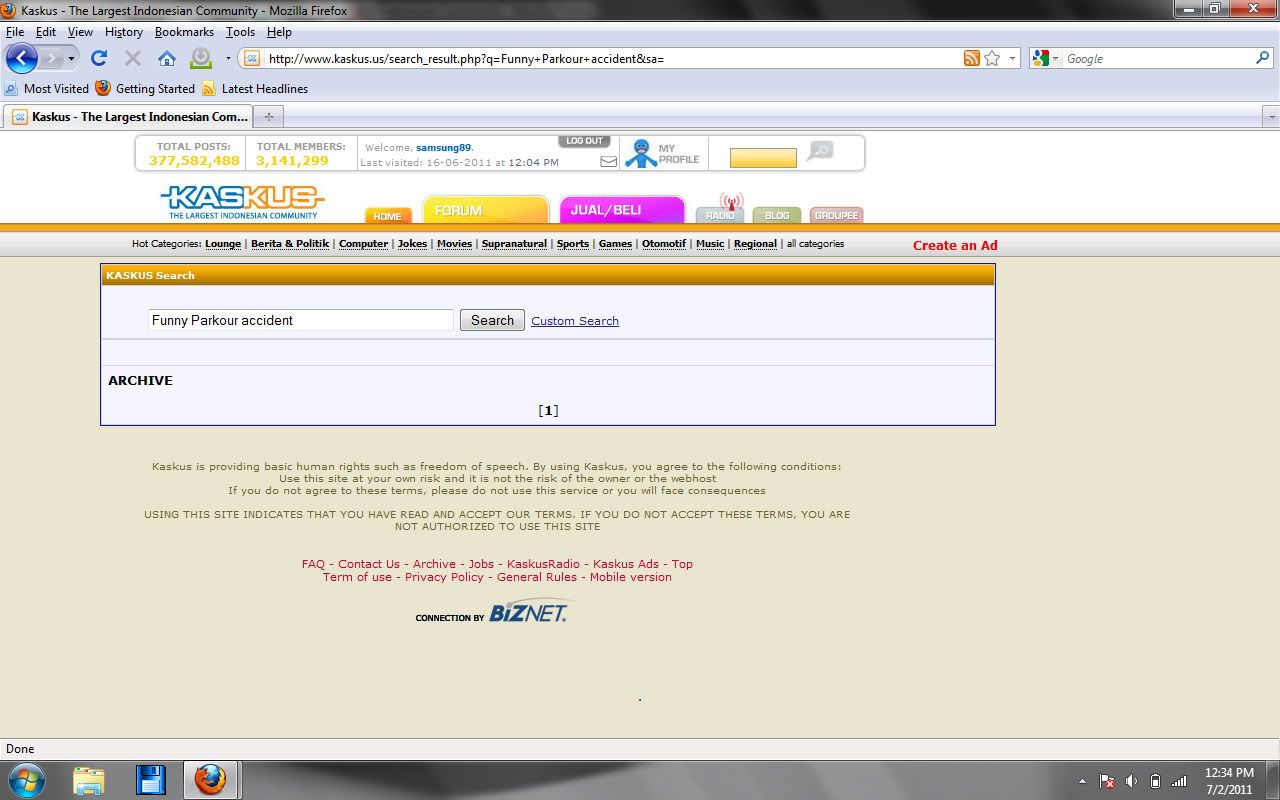Open the File menu
The image size is (1280, 800).
pyautogui.click(x=15, y=32)
